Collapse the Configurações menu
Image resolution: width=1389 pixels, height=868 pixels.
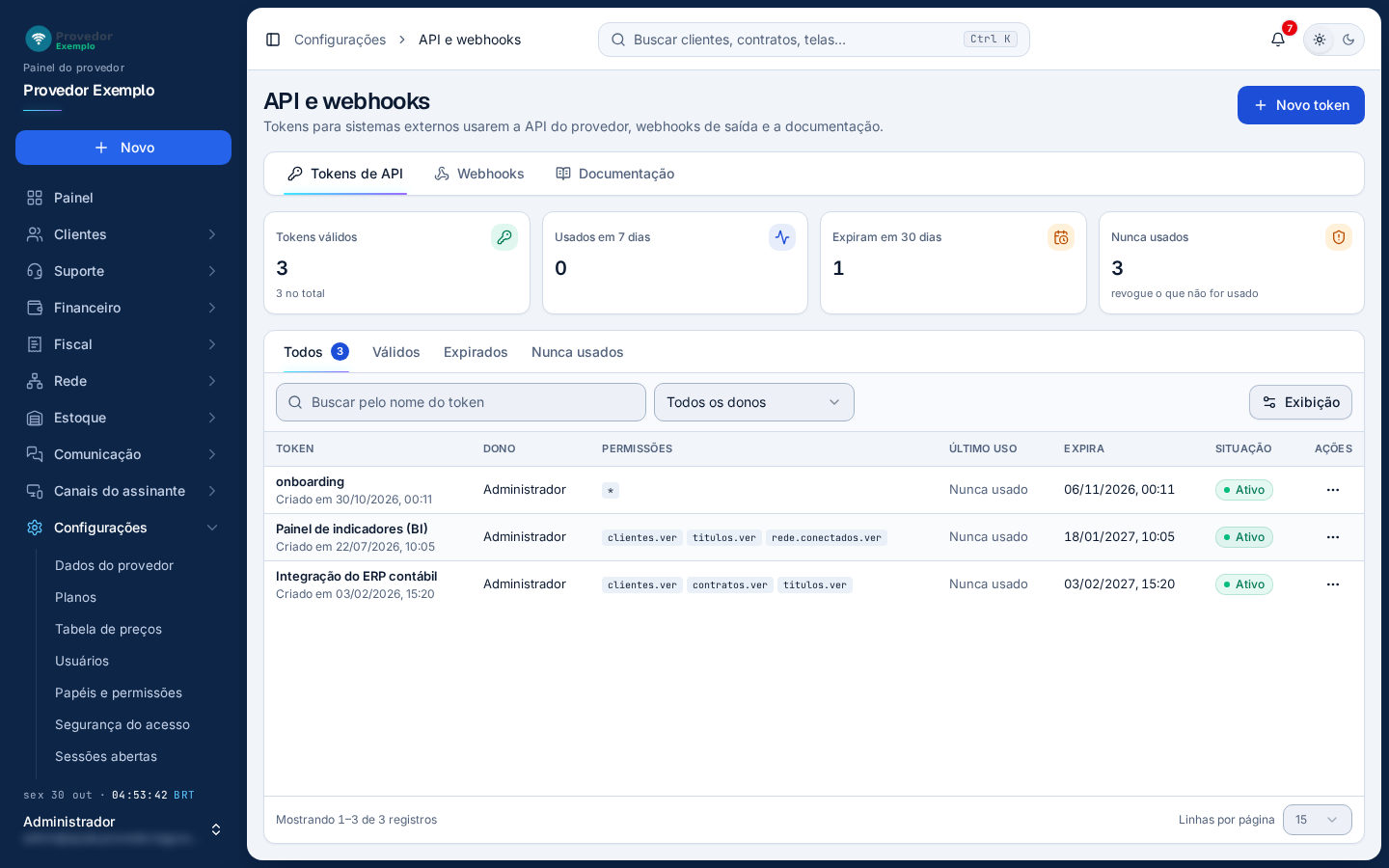[123, 528]
